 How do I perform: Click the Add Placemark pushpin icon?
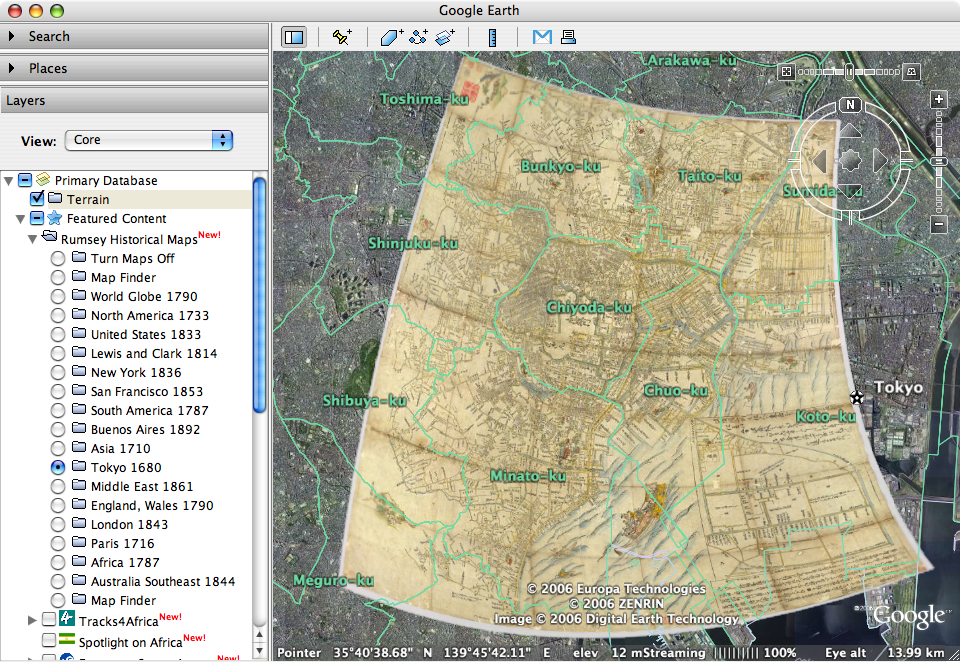[342, 37]
